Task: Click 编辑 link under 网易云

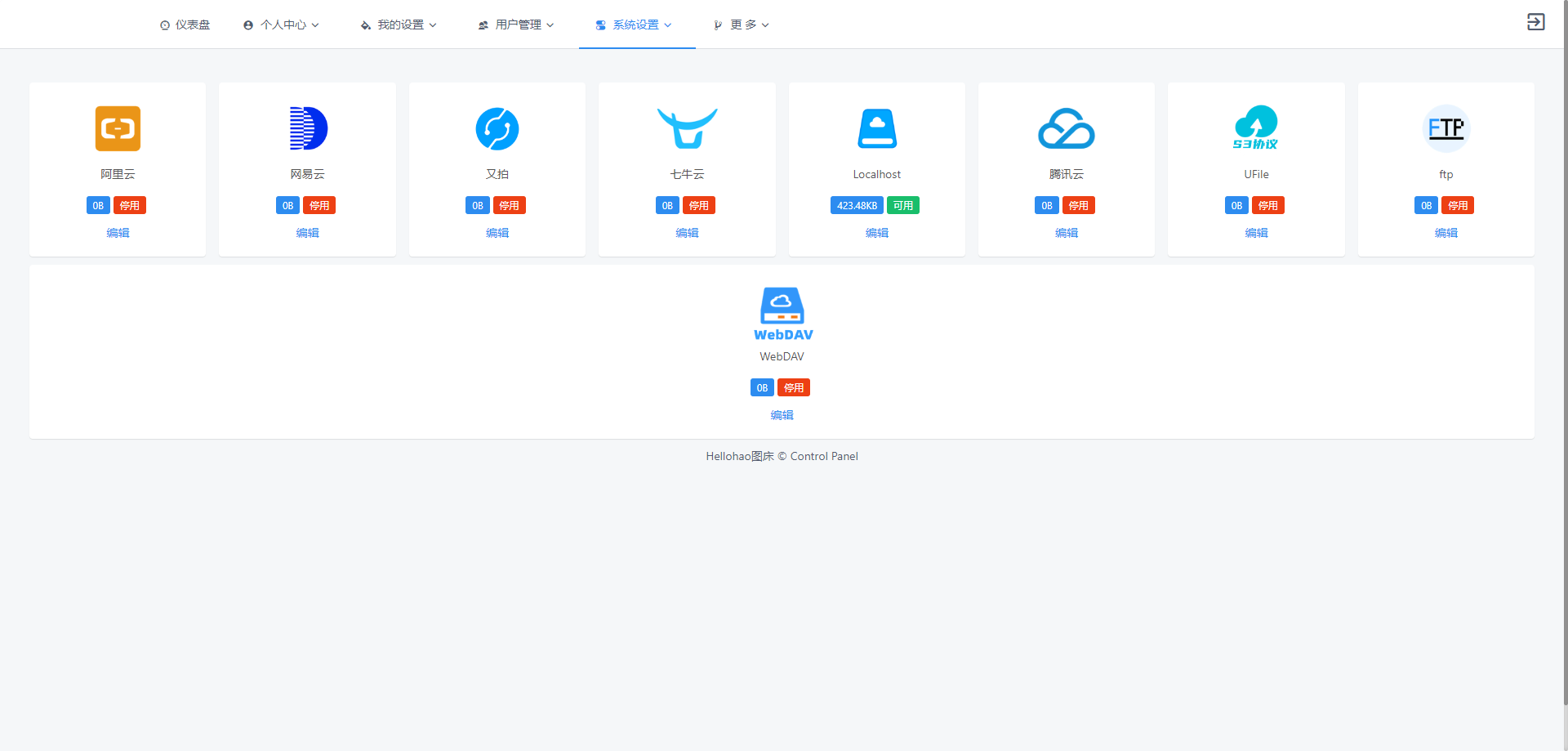Action: point(308,233)
